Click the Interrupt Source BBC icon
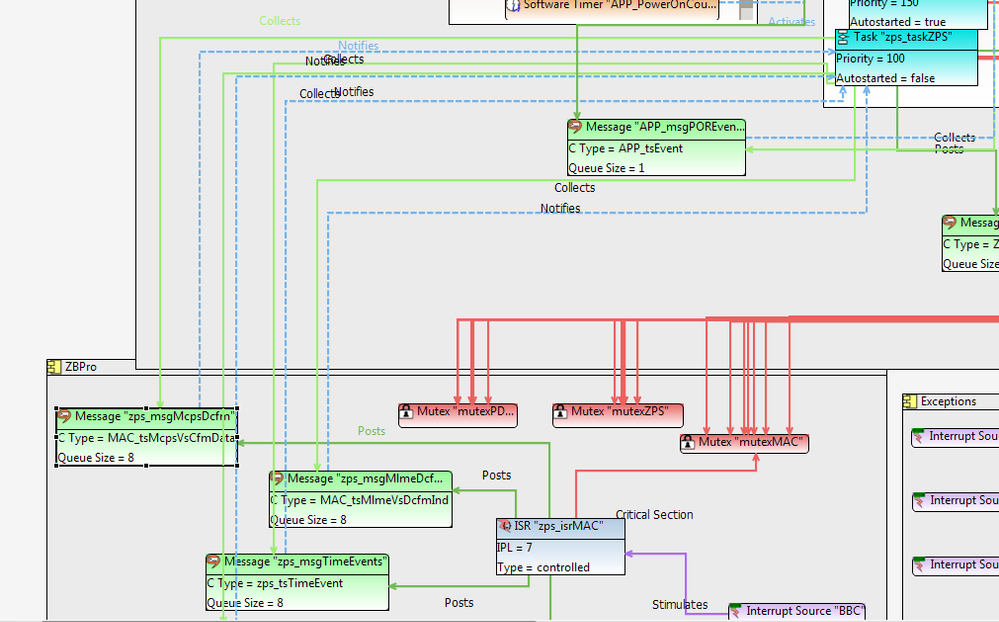Viewport: 999px width, 622px height. click(x=736, y=611)
